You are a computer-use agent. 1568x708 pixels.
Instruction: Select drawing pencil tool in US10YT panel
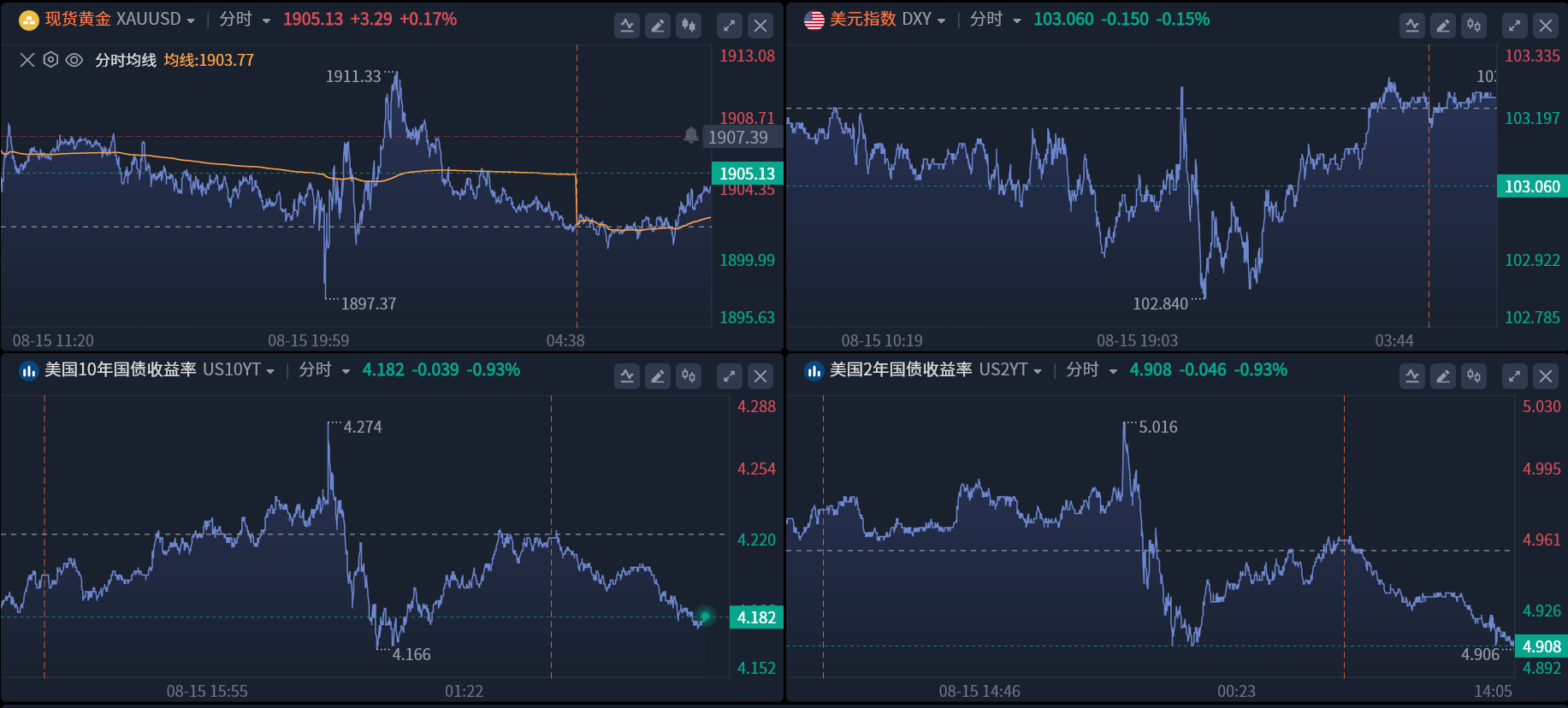point(658,376)
